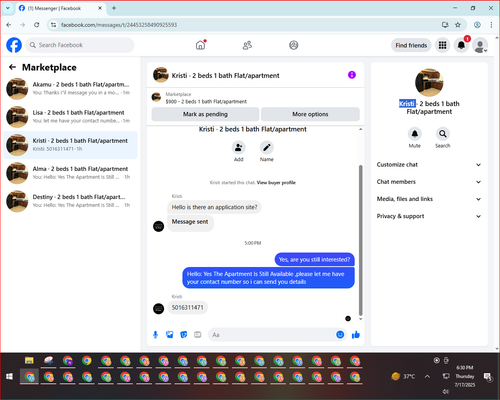Image resolution: width=500 pixels, height=400 pixels.
Task: Open the Chrome tab search dropdown
Action: point(8,8)
